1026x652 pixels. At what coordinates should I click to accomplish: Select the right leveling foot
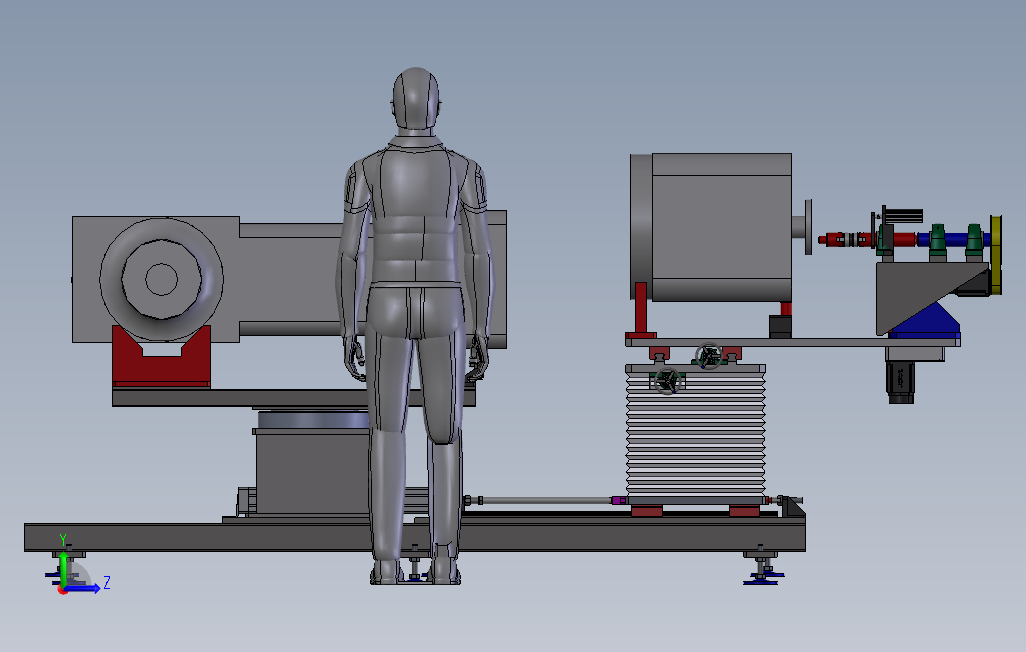(x=762, y=566)
